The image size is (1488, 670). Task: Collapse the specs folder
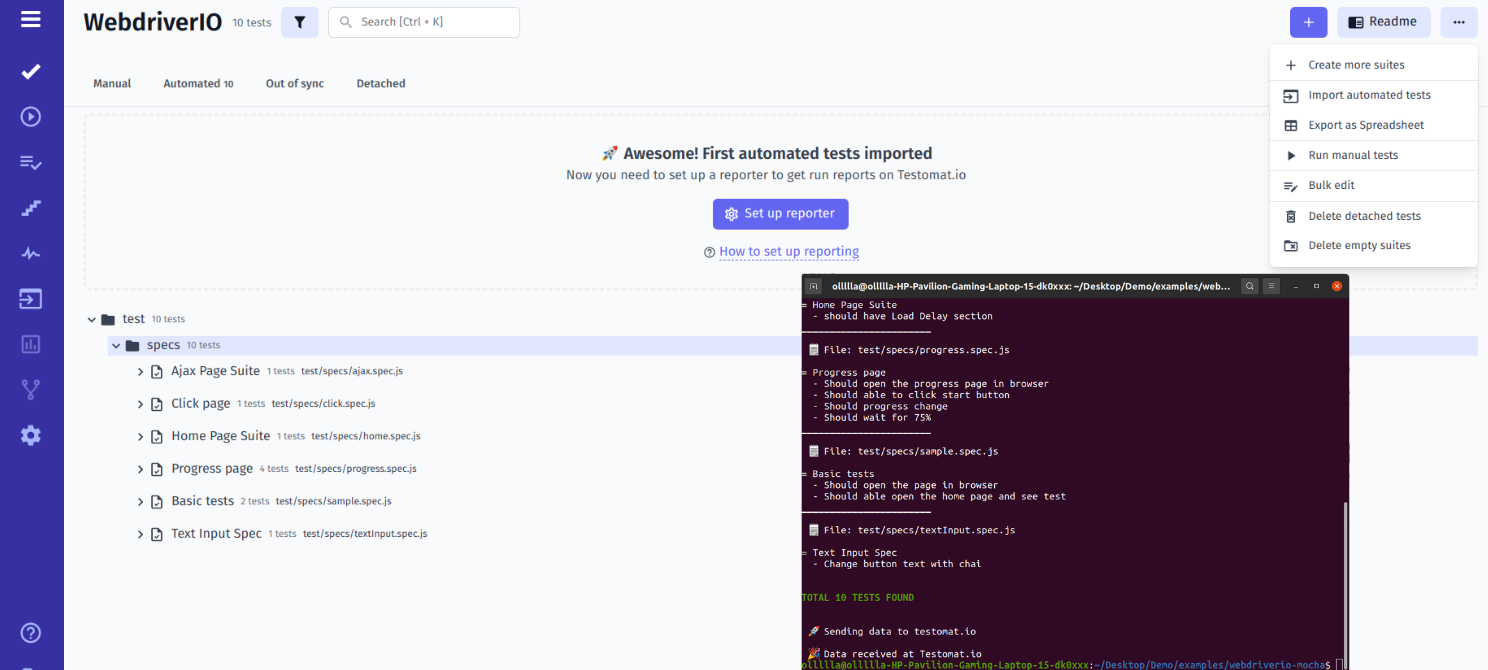tap(115, 344)
